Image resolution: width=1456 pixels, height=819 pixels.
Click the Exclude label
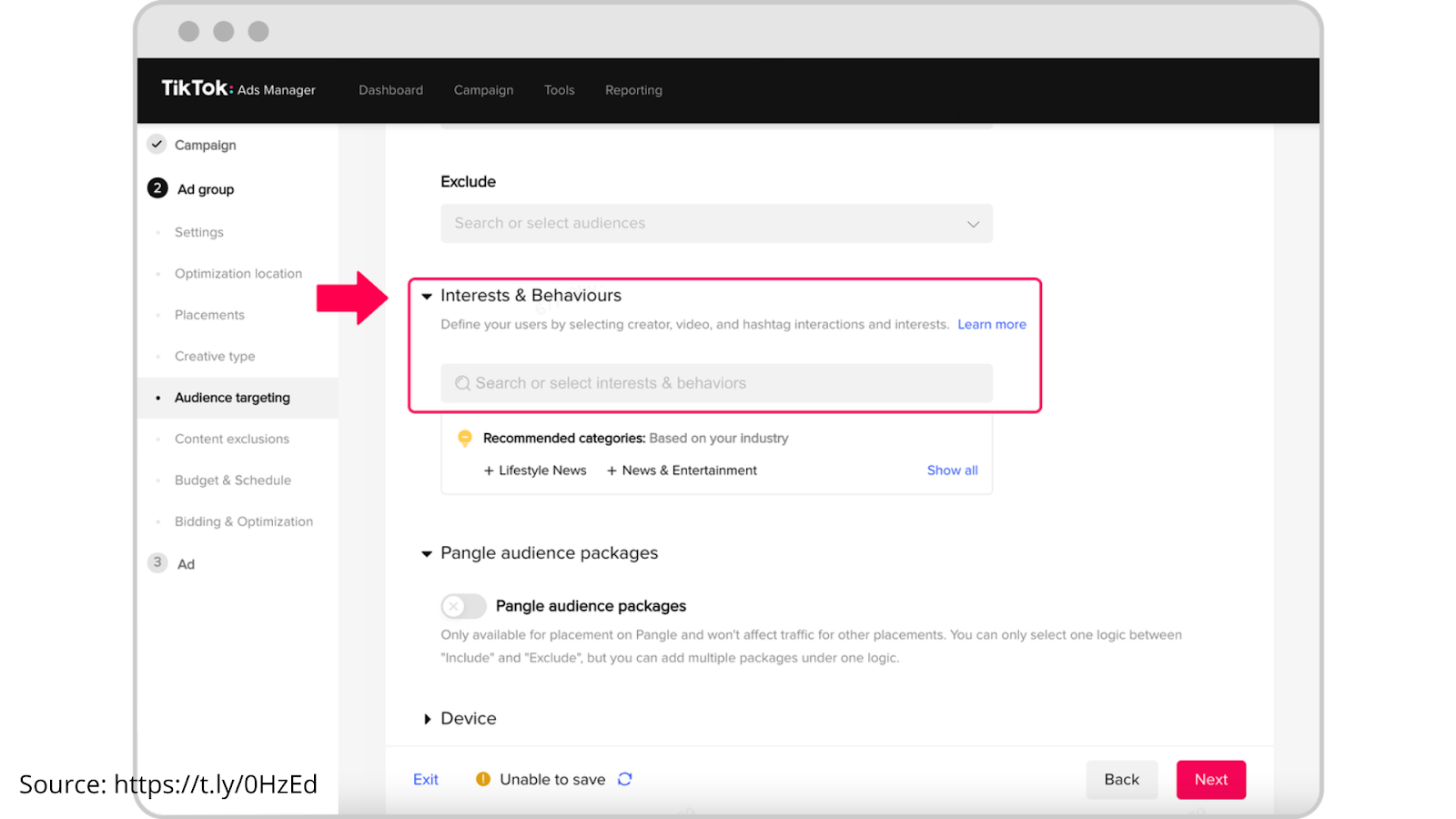click(469, 182)
